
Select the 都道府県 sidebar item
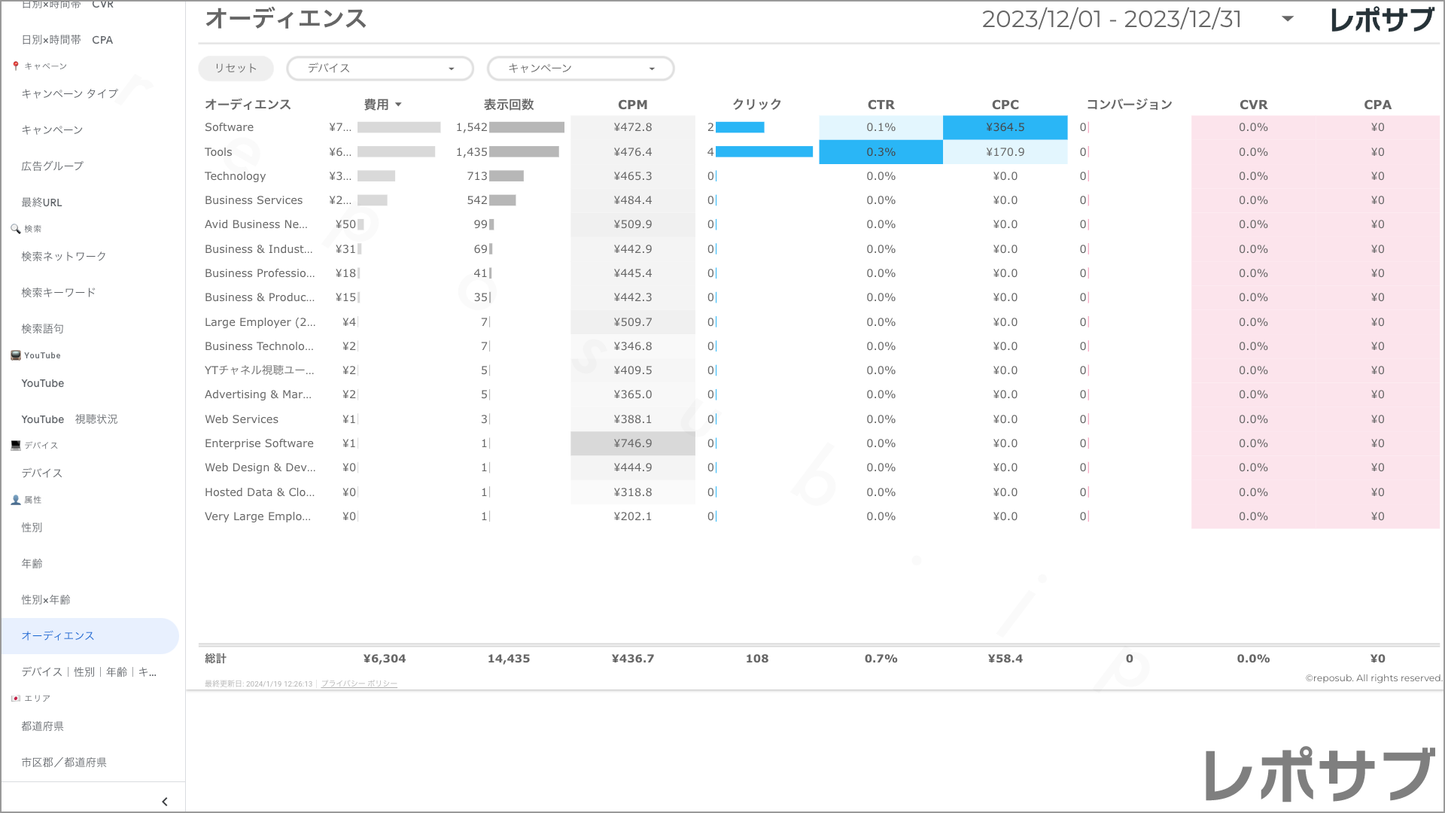[42, 726]
